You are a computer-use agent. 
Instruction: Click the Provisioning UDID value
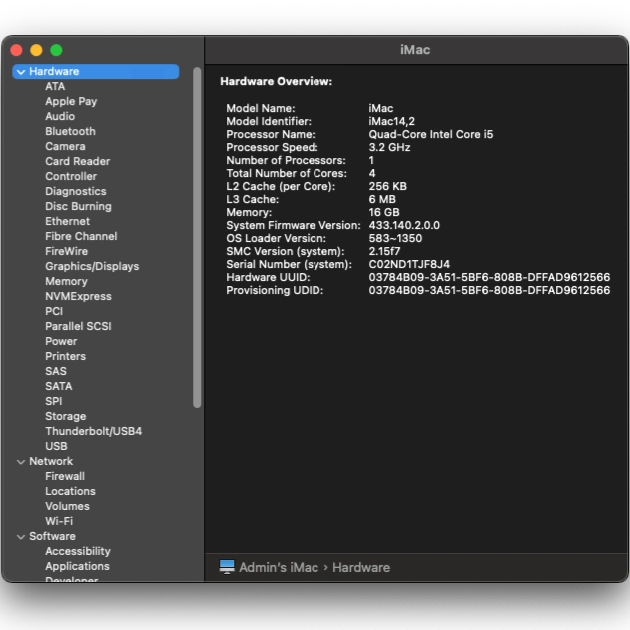pos(489,290)
